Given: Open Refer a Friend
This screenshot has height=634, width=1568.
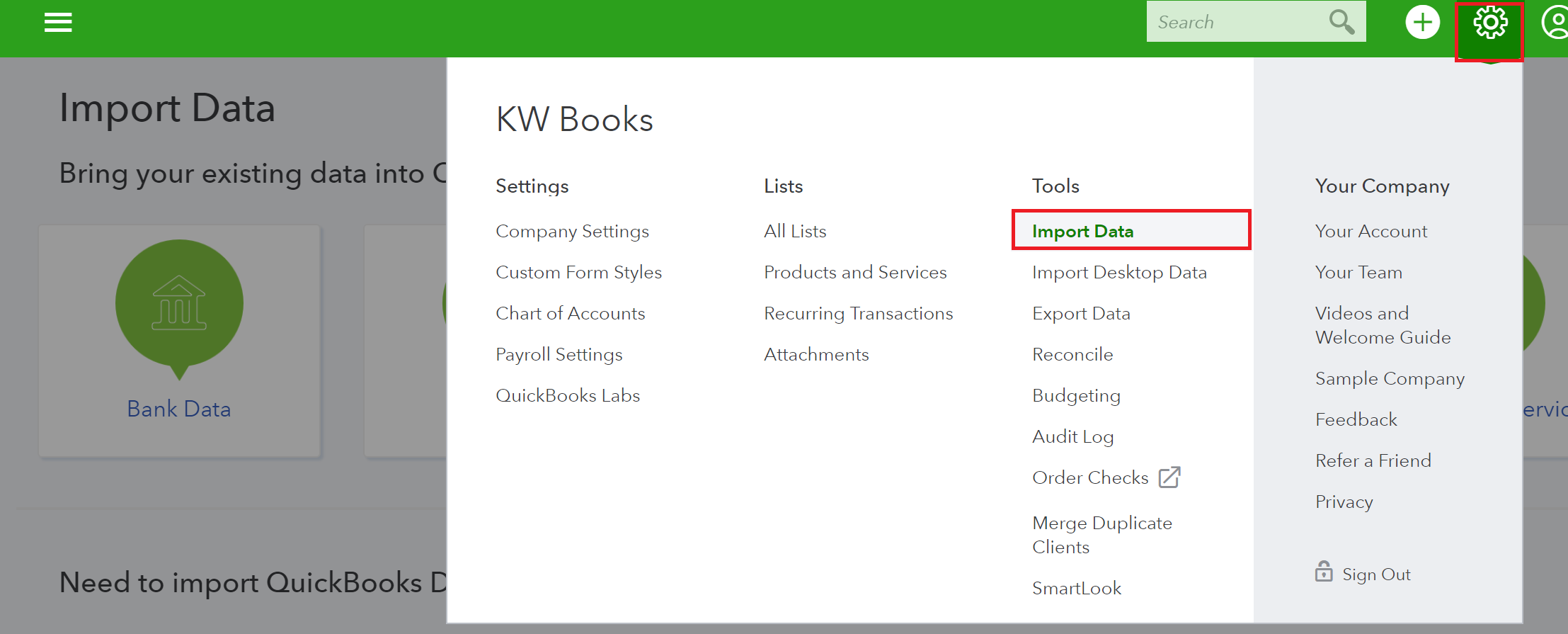Looking at the screenshot, I should click(1373, 460).
